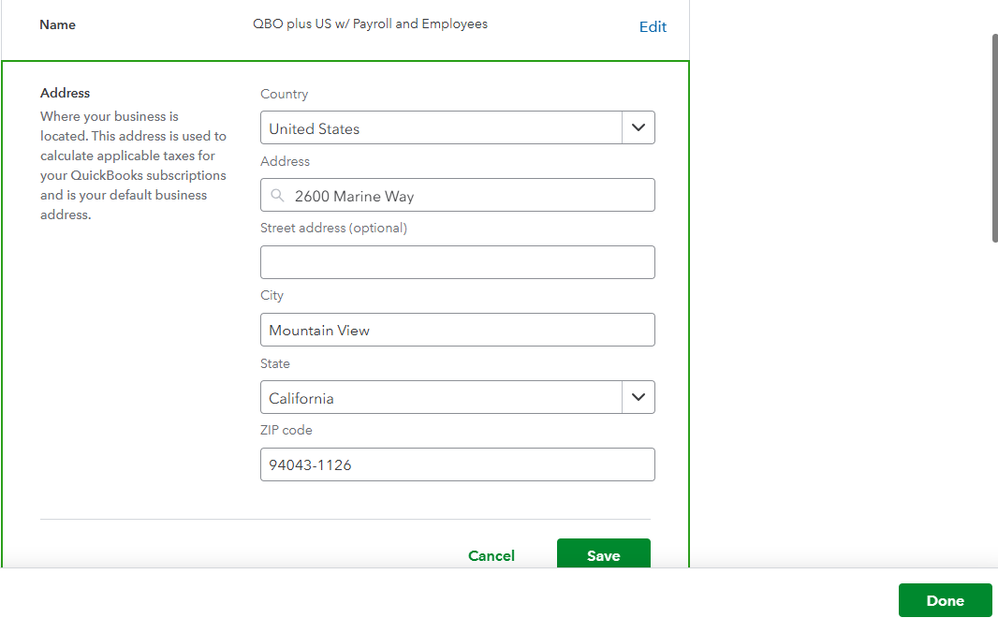Click the vertical scrollbar thumb

[x=993, y=140]
